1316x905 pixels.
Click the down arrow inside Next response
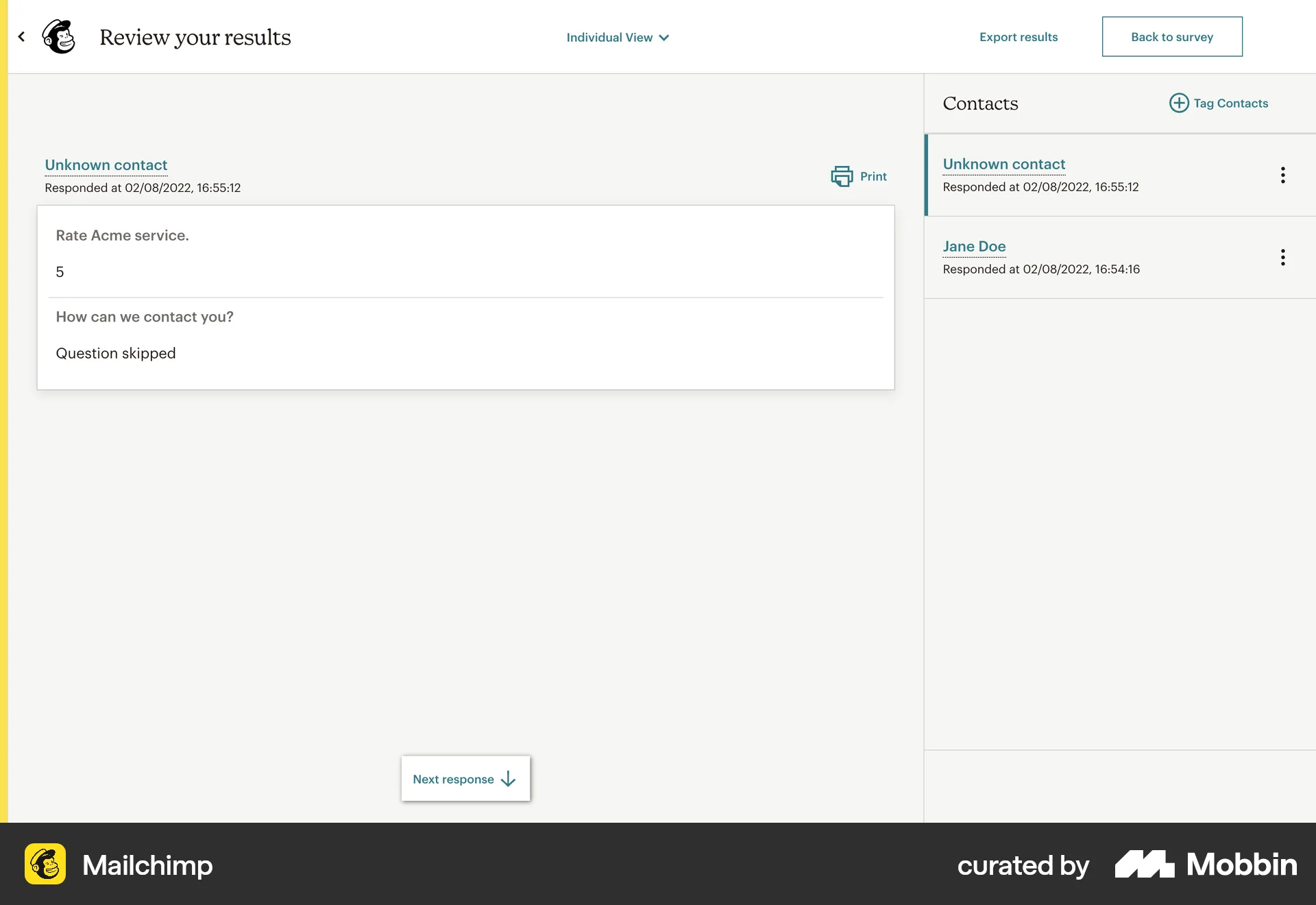pyautogui.click(x=508, y=779)
